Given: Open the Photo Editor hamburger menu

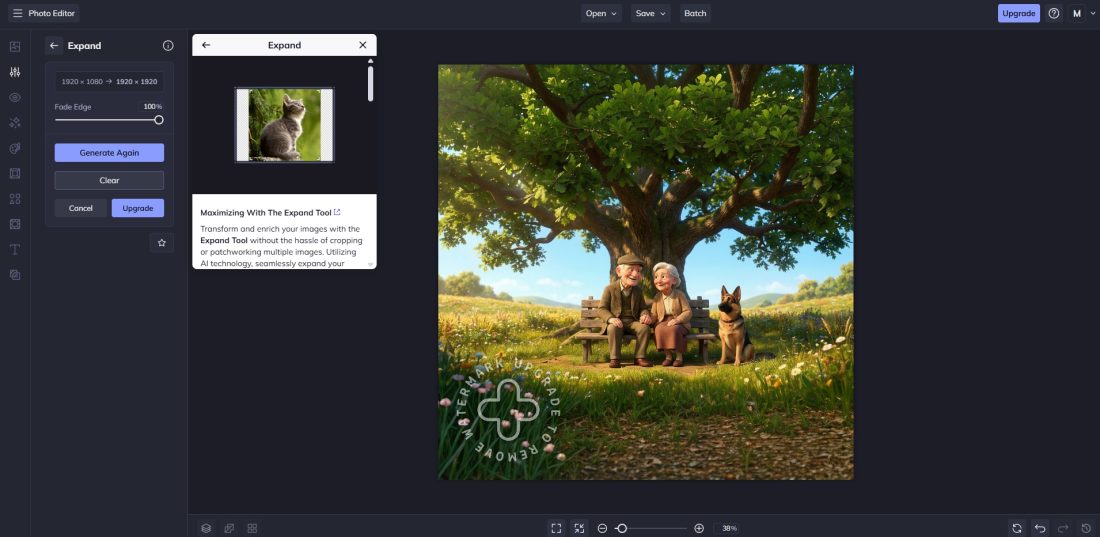Looking at the screenshot, I should tap(17, 13).
